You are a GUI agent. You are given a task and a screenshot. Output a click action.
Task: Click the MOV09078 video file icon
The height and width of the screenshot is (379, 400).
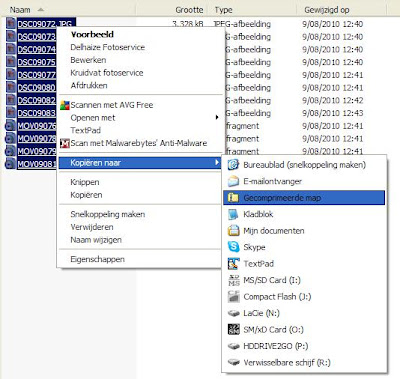[10, 138]
